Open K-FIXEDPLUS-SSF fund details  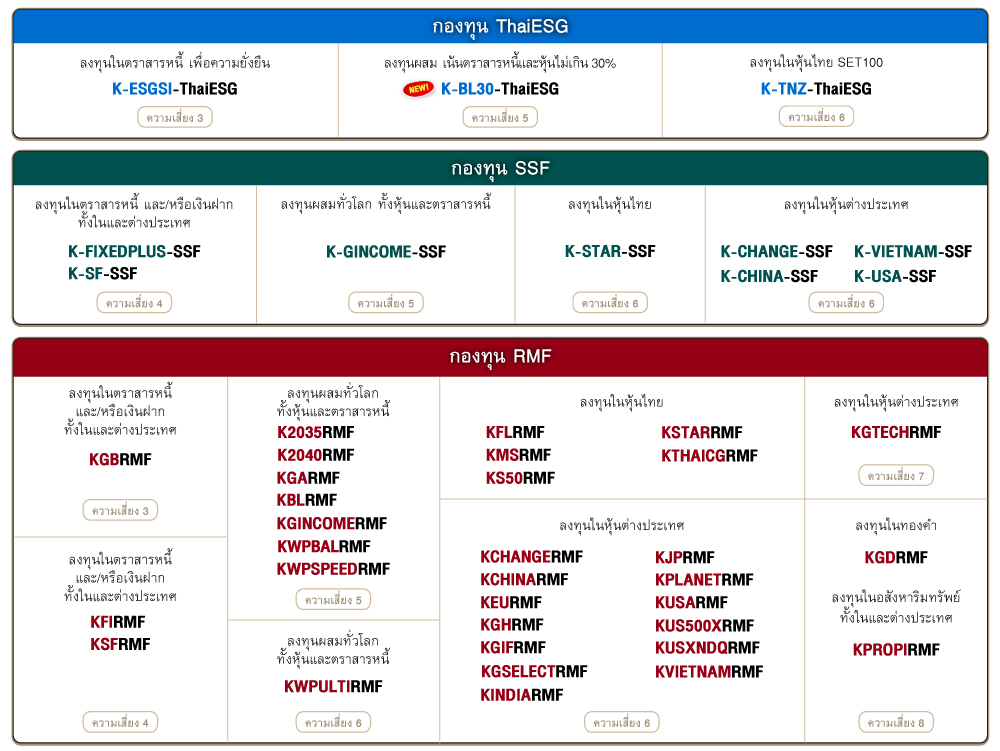(134, 251)
